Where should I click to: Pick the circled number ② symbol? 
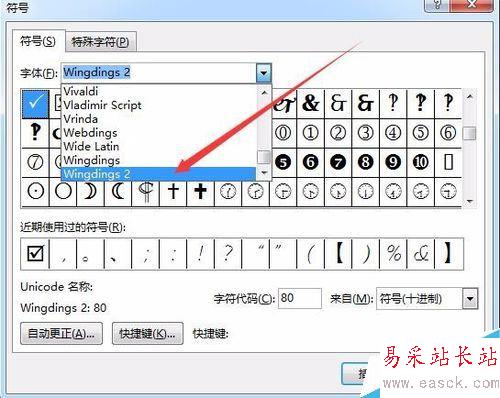pos(338,133)
